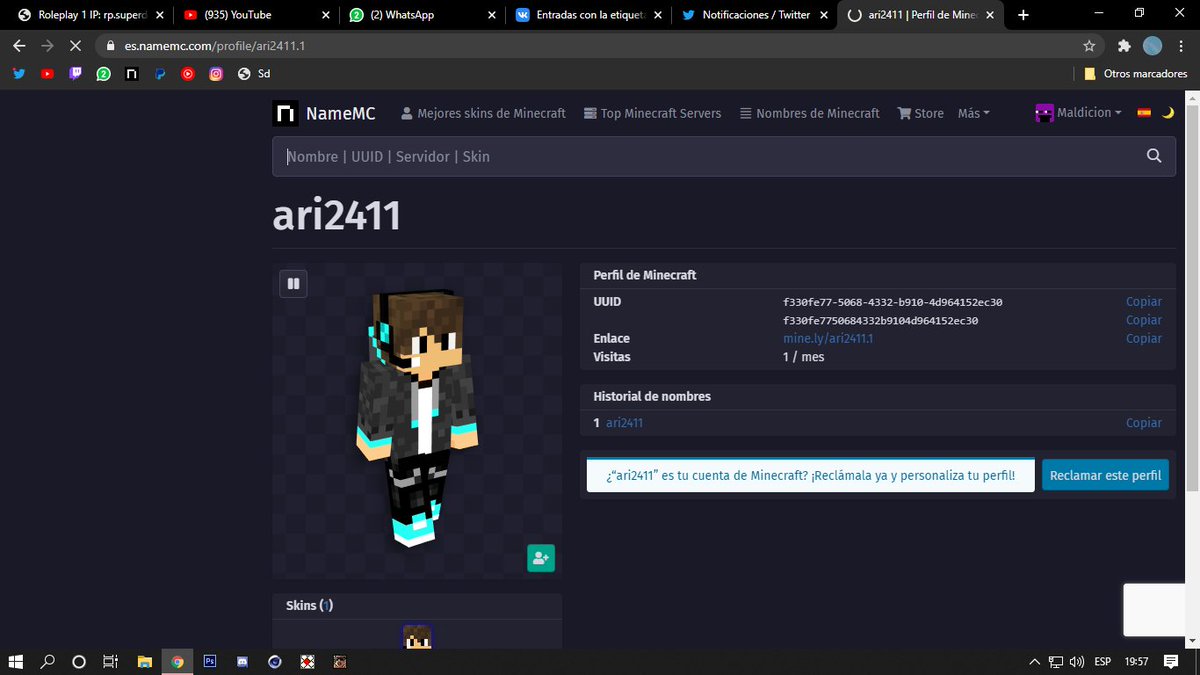Open the skin face thumbnail under Skins
Viewport: 1200px width, 675px height.
(417, 637)
